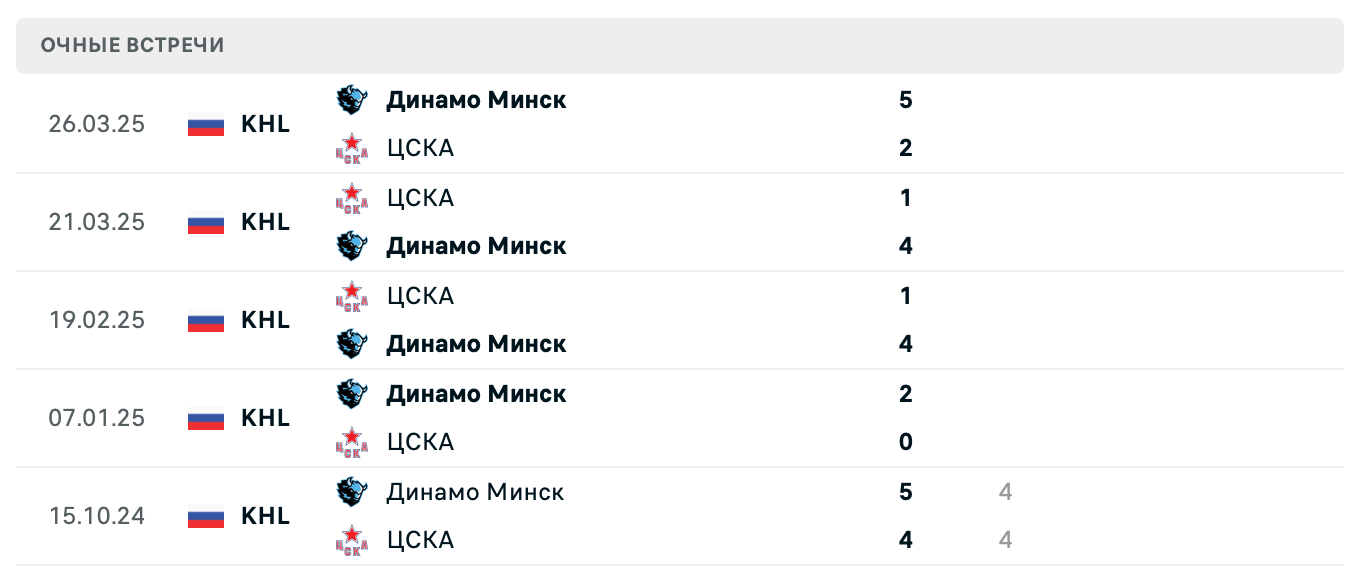
Task: Click the Очные встречи section header
Action: coord(133,45)
